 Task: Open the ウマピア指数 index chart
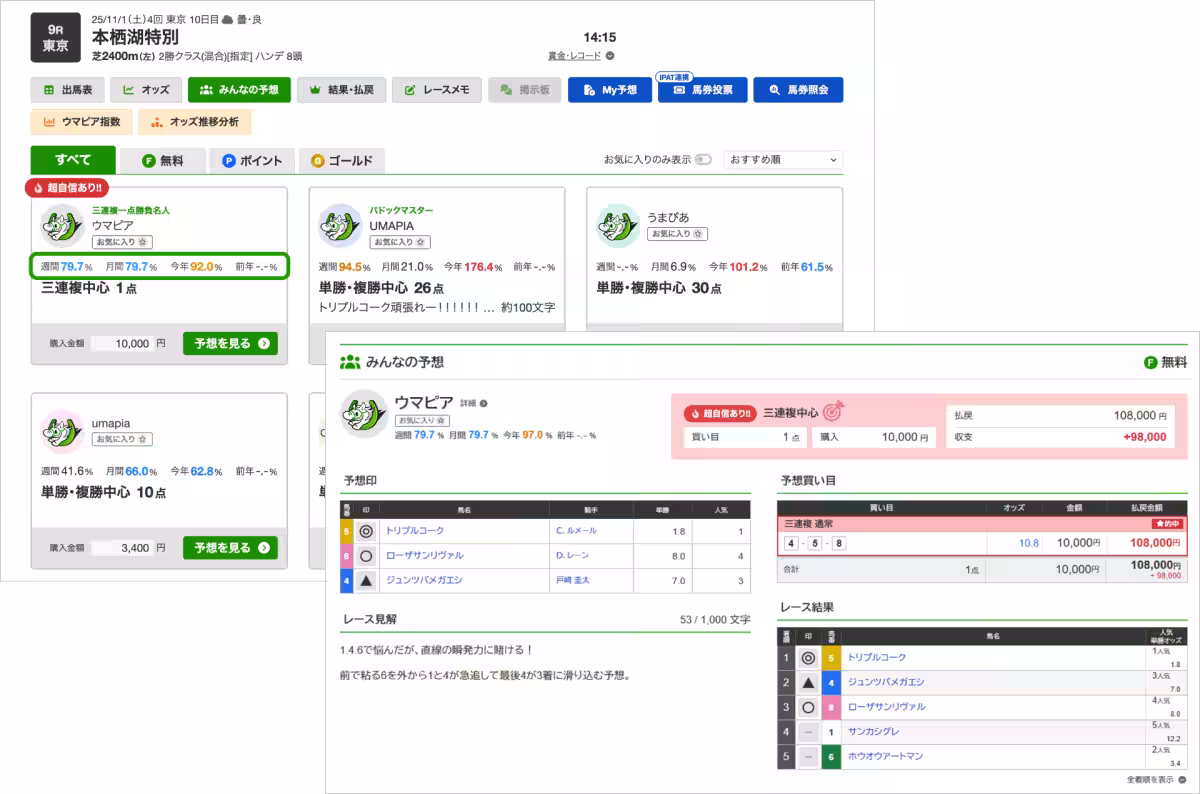[80, 122]
